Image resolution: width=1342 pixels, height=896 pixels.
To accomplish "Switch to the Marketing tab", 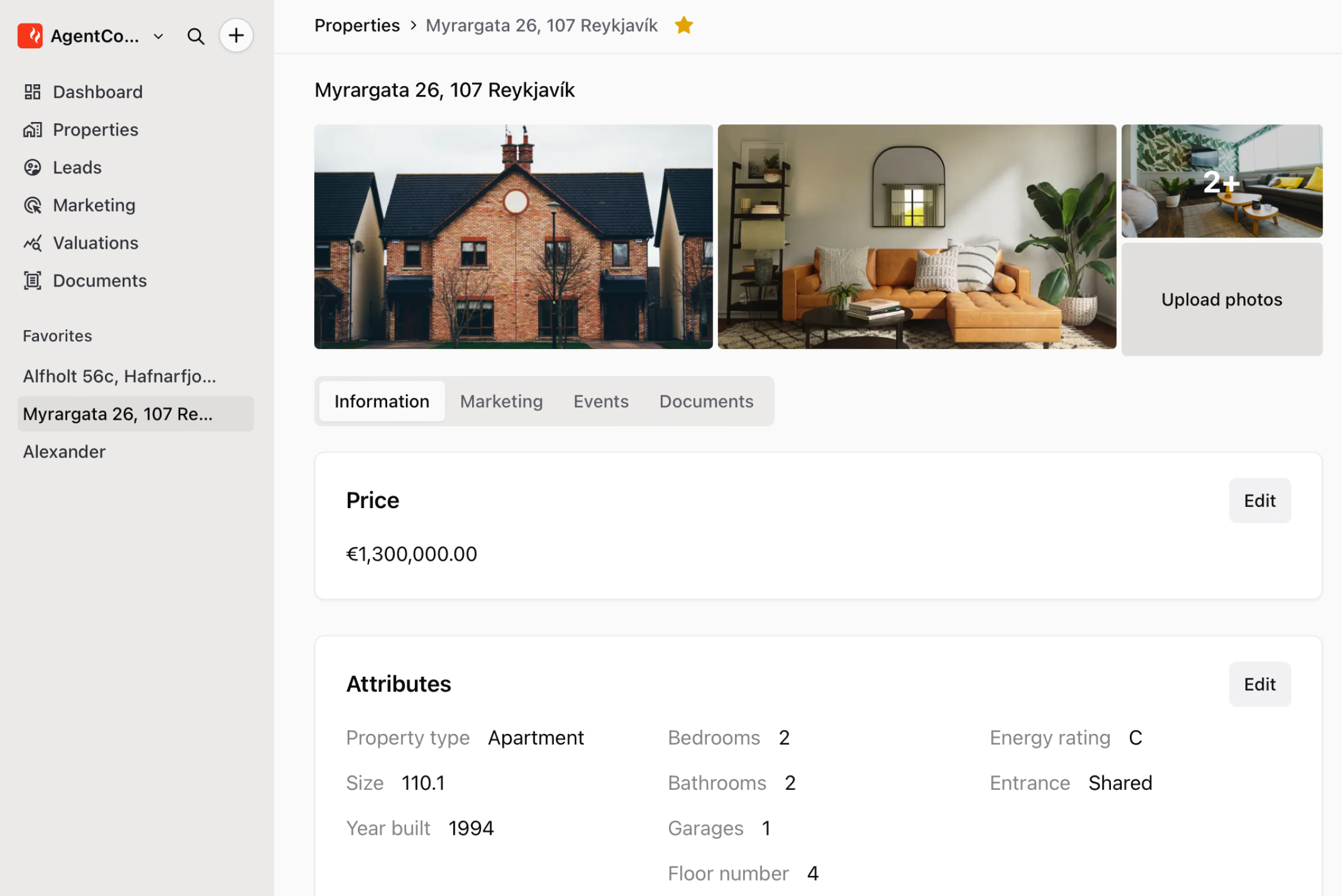I will click(x=501, y=401).
